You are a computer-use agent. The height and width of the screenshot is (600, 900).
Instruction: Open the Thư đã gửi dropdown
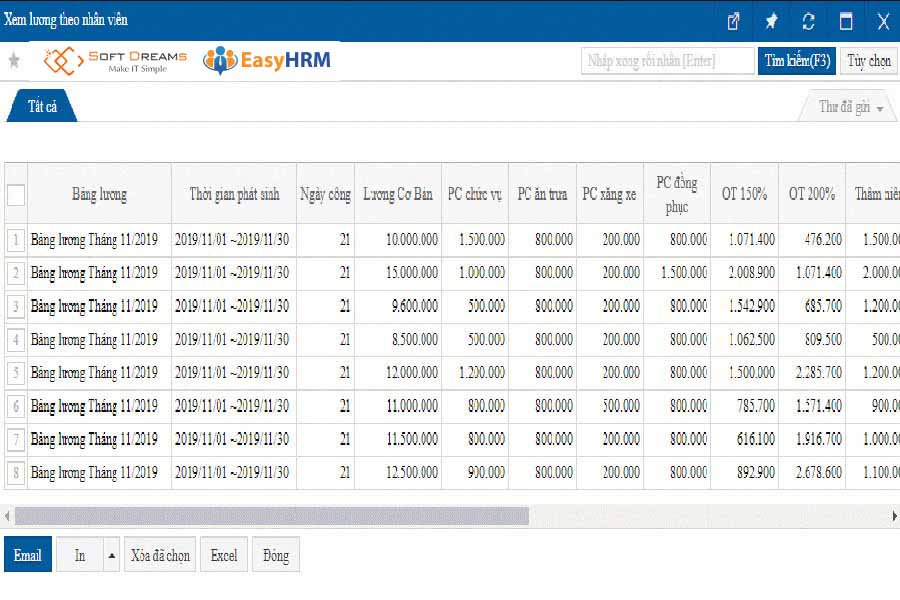850,107
